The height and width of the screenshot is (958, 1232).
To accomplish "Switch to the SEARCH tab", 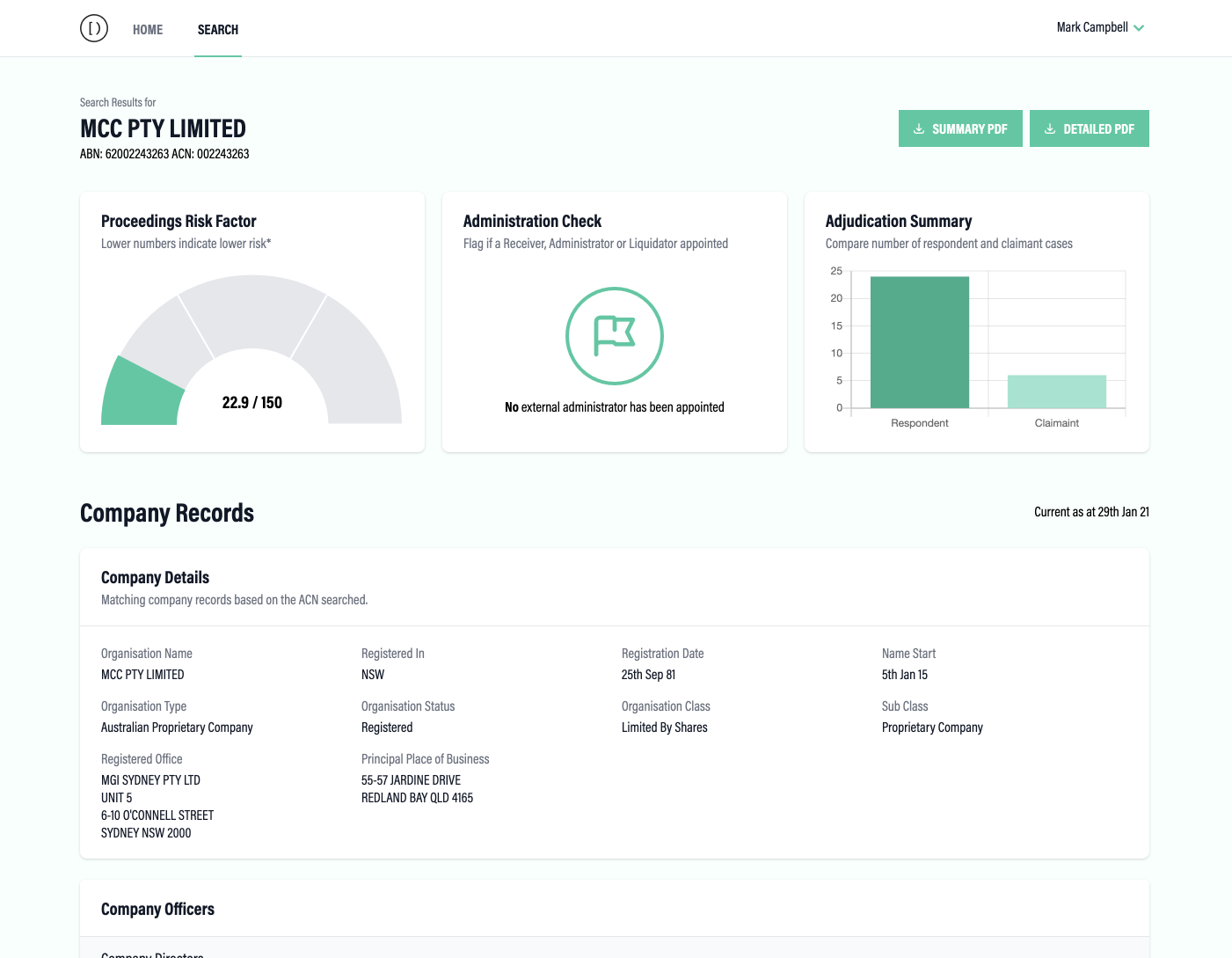I will pyautogui.click(x=217, y=29).
